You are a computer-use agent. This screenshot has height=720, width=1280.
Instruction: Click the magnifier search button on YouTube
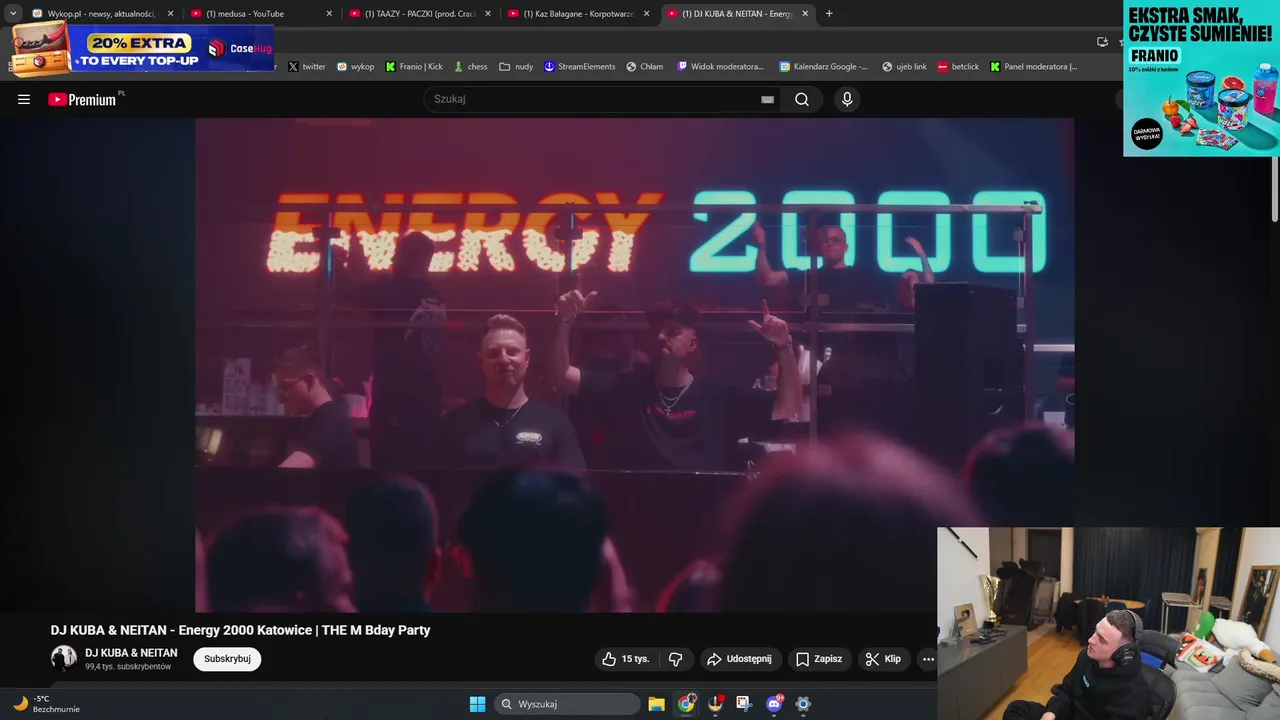802,99
